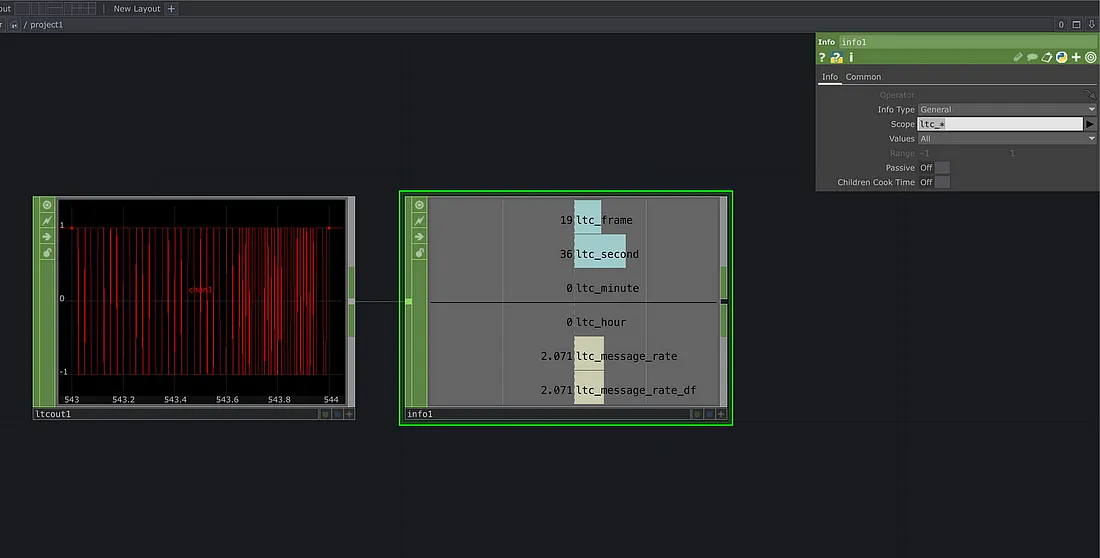1100x558 pixels.
Task: Toggle lock flag on ltcout1 node
Action: click(x=47, y=253)
